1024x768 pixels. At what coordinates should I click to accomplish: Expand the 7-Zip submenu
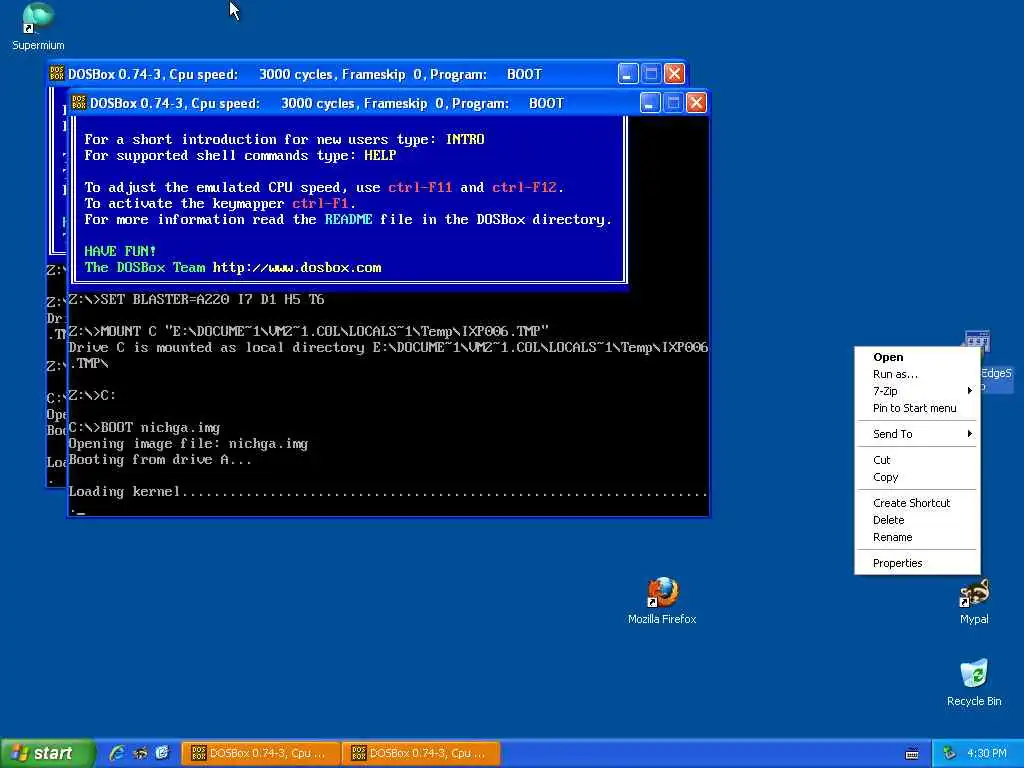click(x=917, y=391)
